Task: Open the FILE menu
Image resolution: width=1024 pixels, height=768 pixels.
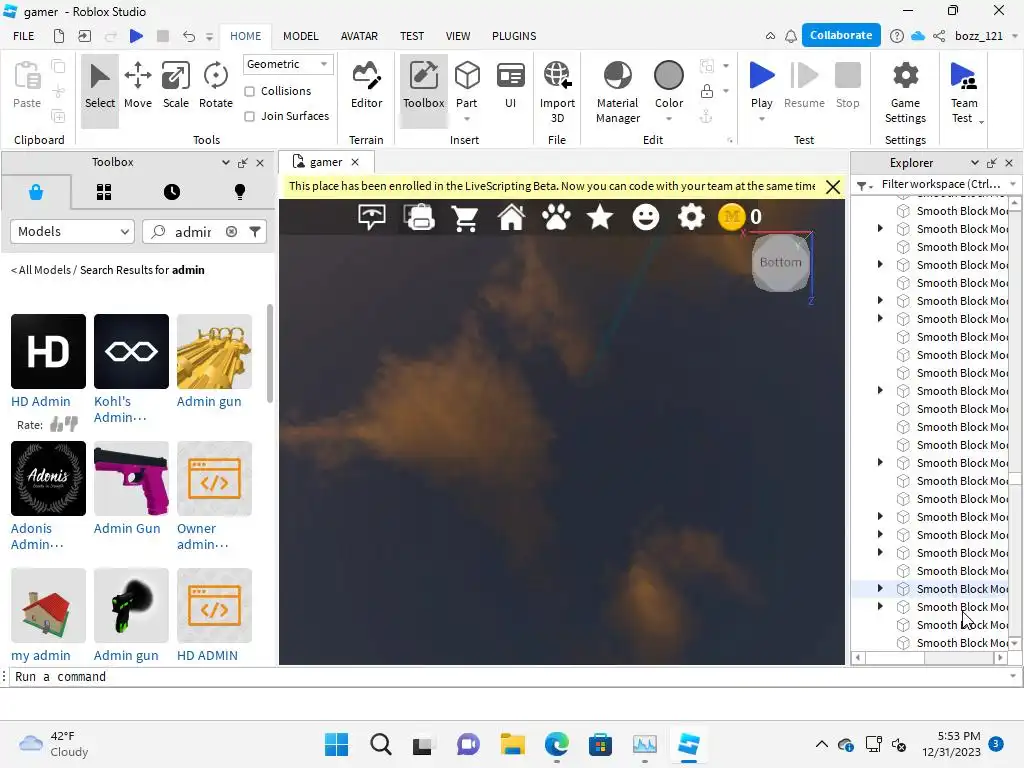Action: [x=24, y=36]
